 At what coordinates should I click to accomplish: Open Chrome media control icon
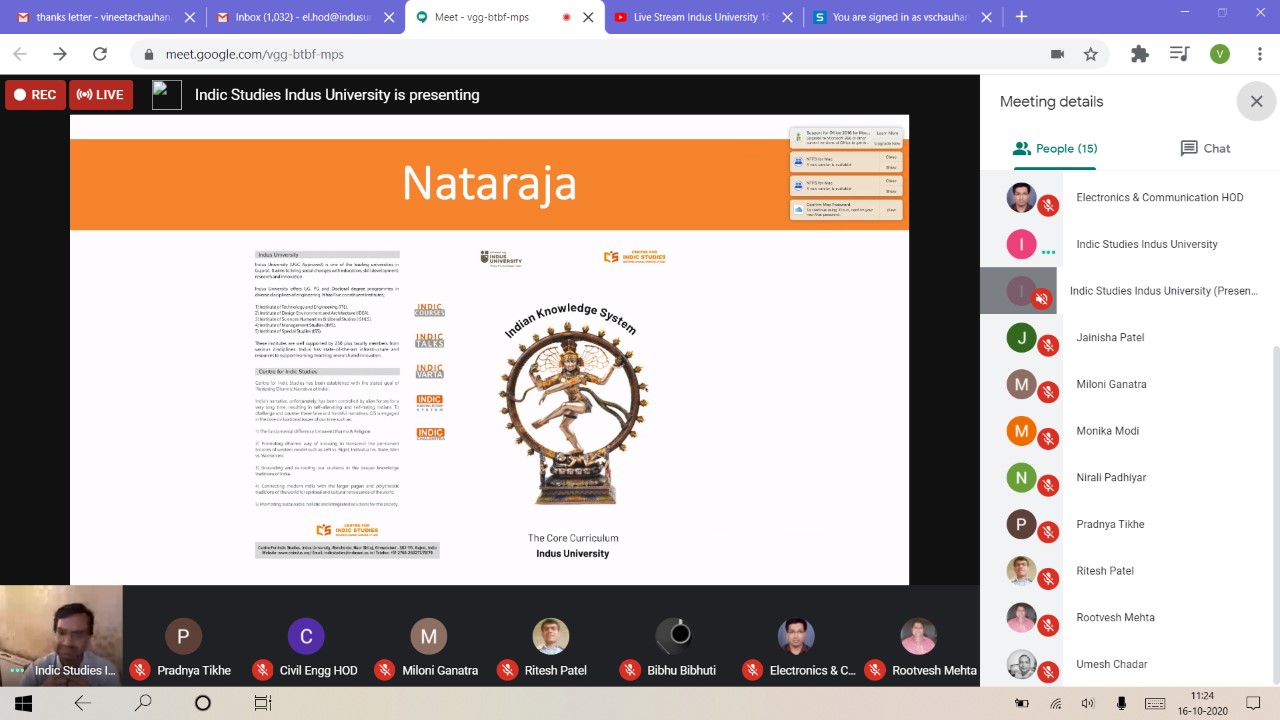coord(1180,54)
